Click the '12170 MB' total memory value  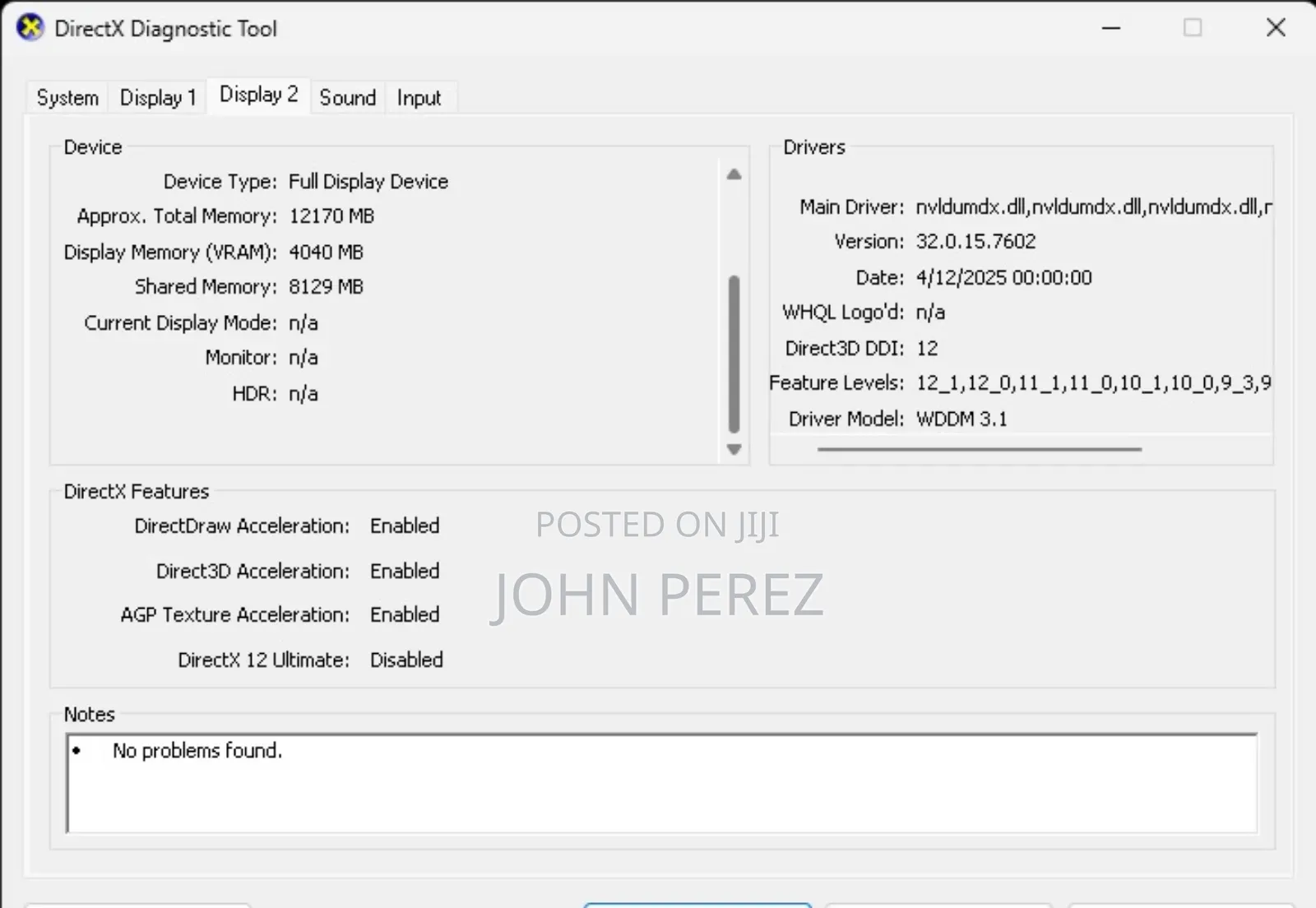331,216
